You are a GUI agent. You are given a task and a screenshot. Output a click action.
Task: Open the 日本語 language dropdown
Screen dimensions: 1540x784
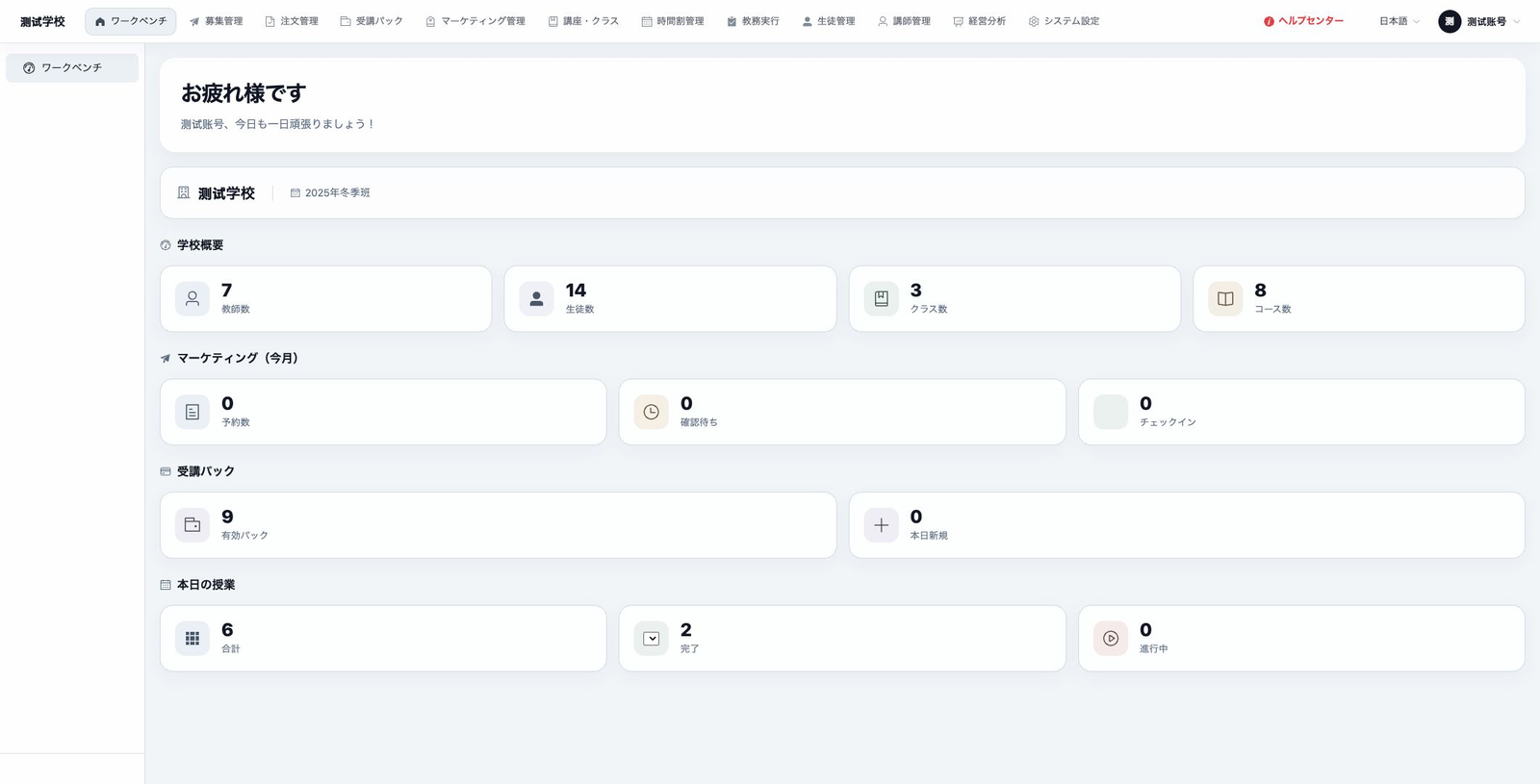tap(1399, 21)
